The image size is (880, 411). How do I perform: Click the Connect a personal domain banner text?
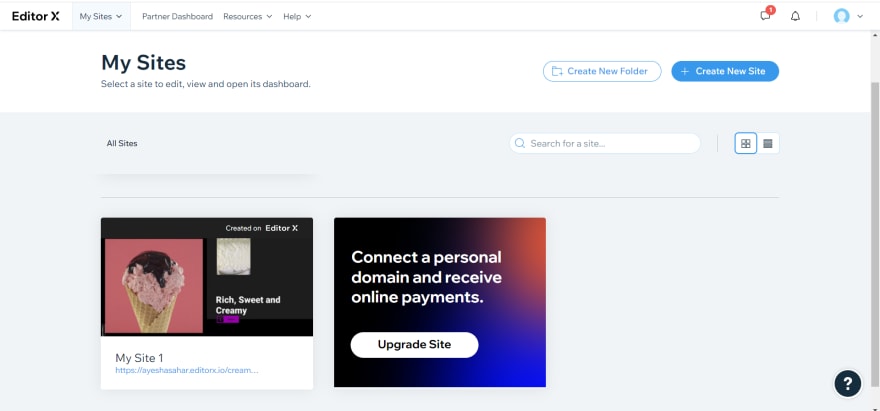click(x=427, y=277)
